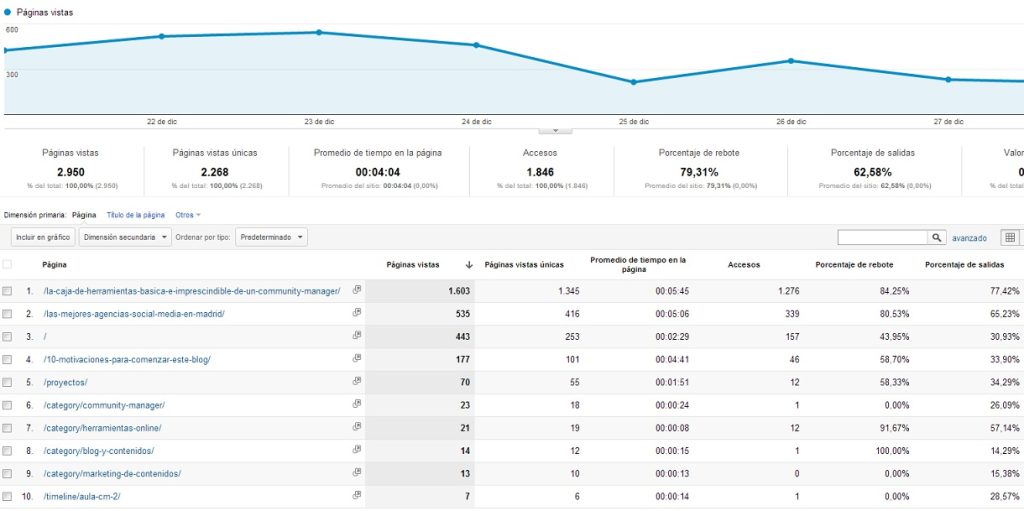The width and height of the screenshot is (1024, 511).
Task: Toggle the select-all checkbox in table header
Action: coord(7,265)
